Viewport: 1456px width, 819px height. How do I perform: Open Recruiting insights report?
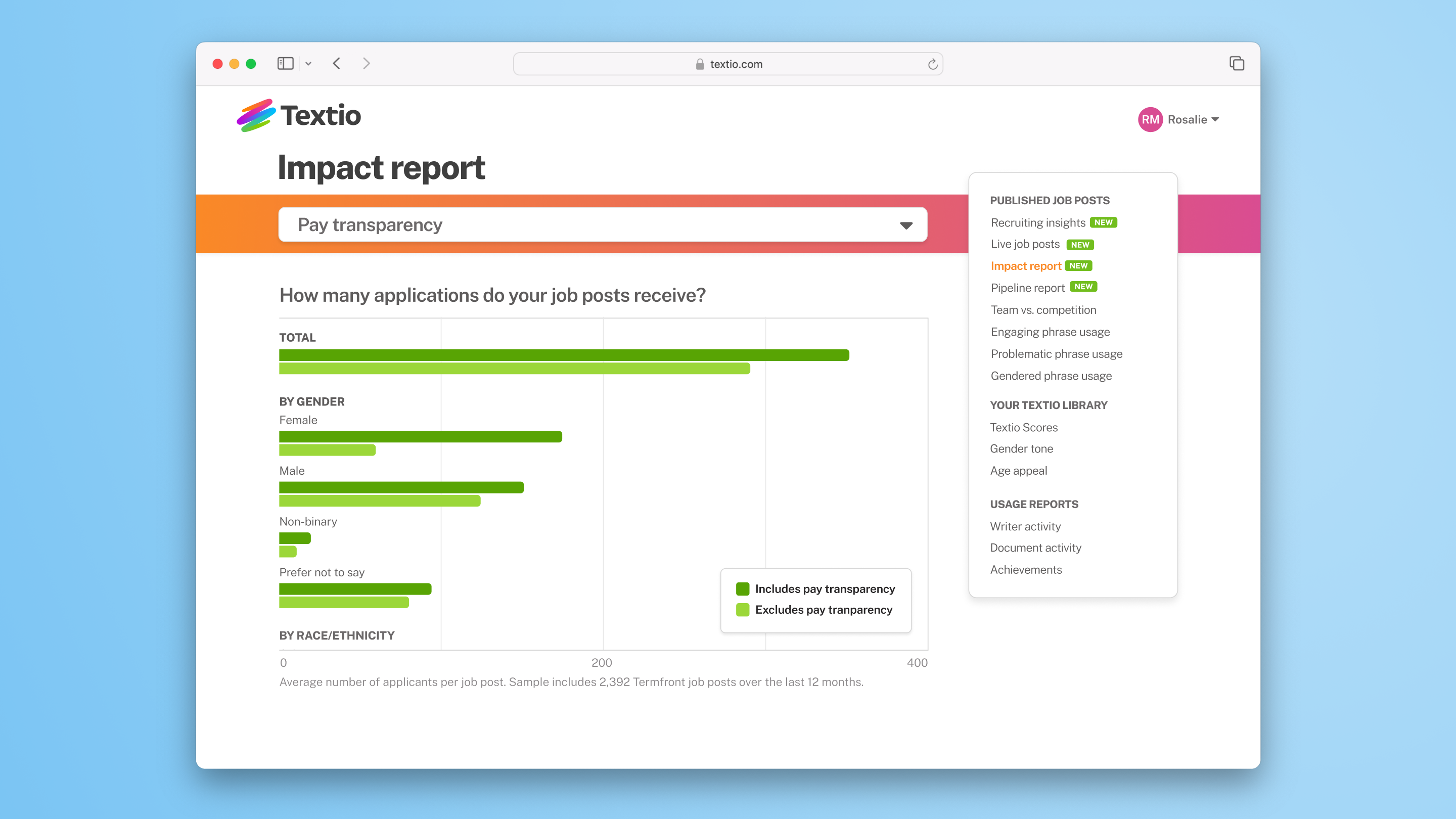pyautogui.click(x=1038, y=222)
